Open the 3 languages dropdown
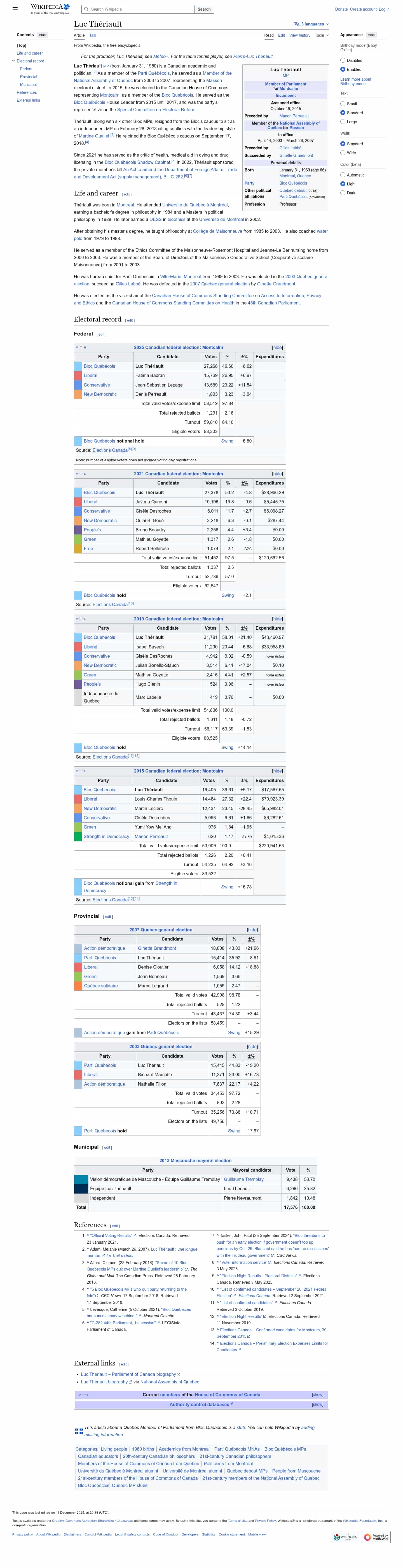The width and height of the screenshot is (403, 1568). (311, 24)
